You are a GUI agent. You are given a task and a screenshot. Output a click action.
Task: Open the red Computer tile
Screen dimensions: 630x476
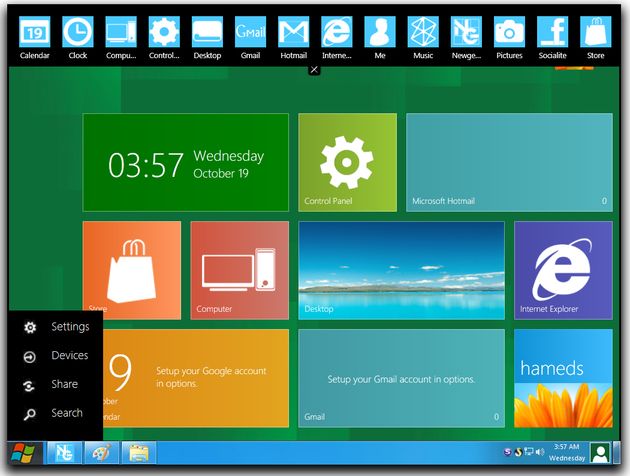click(x=240, y=270)
